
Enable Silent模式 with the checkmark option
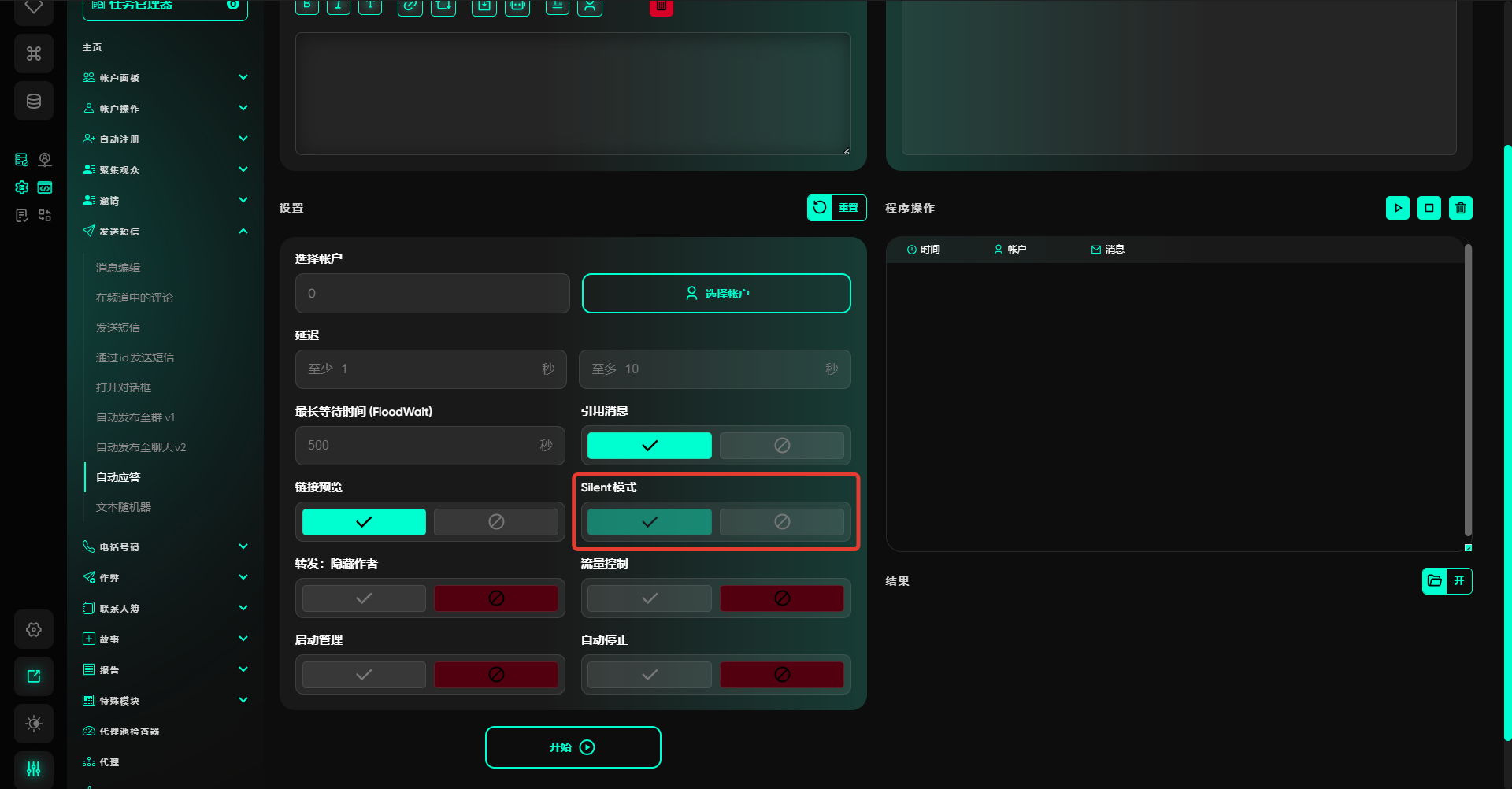tap(649, 522)
